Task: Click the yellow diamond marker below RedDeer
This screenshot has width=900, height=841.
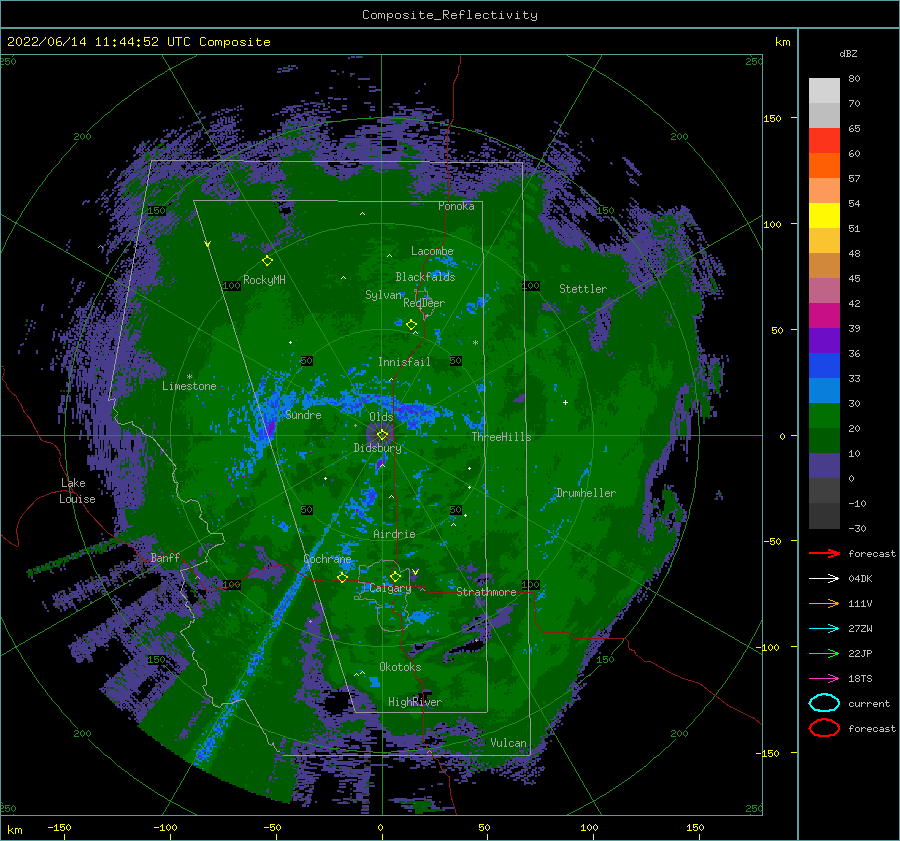Action: coord(411,325)
